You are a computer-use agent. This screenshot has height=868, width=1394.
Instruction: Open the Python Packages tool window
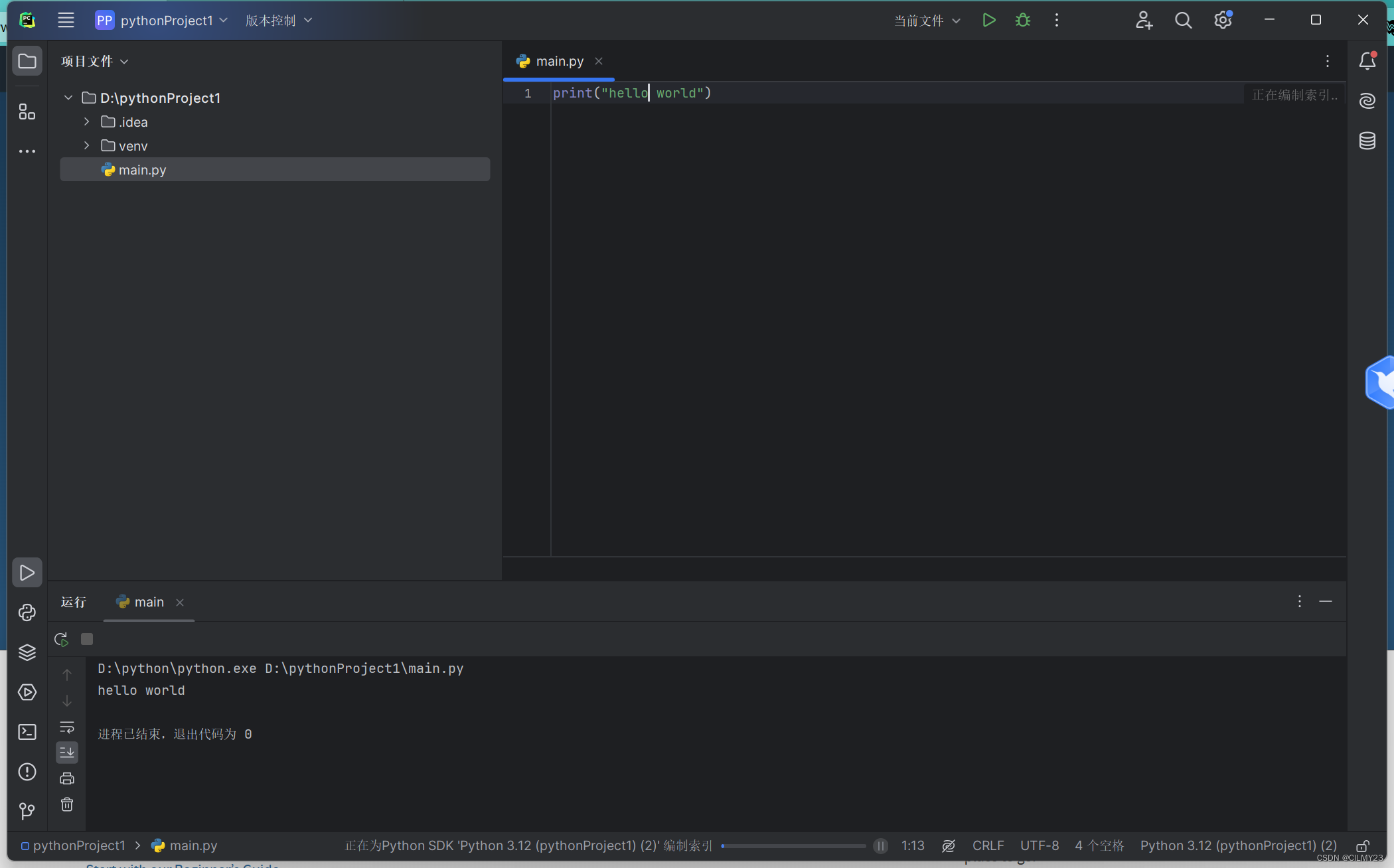tap(27, 652)
